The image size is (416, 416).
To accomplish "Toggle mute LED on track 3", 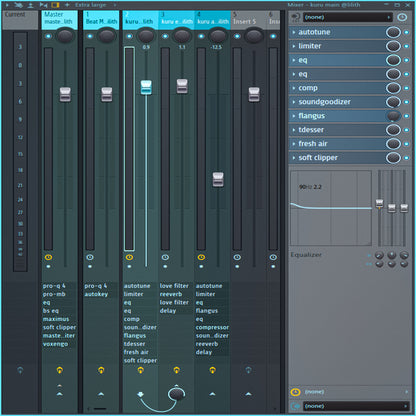I will point(165,36).
